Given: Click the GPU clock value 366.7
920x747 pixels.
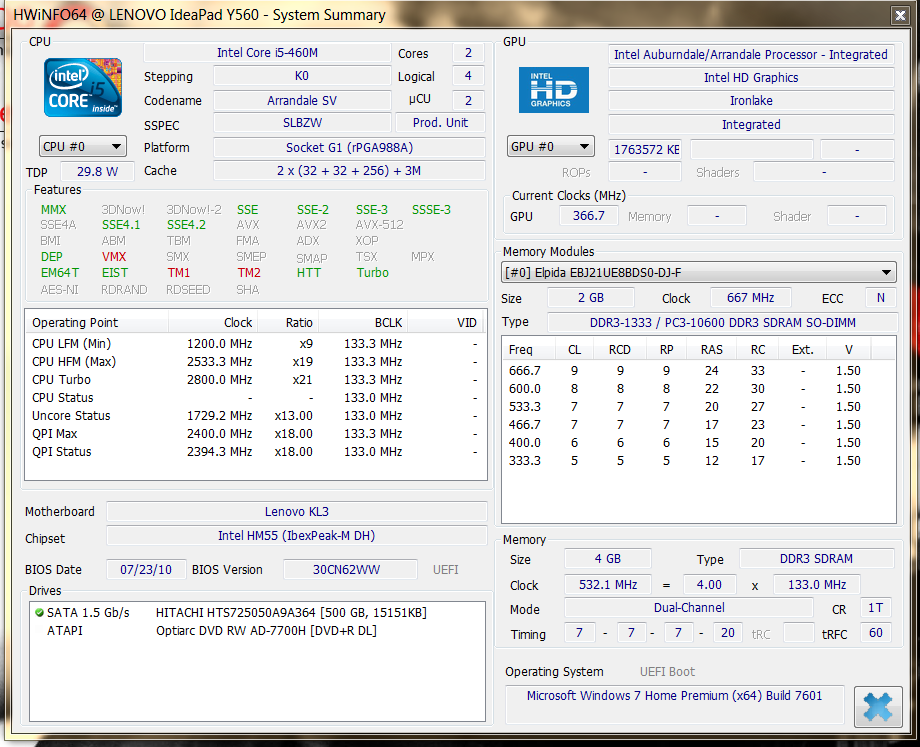Looking at the screenshot, I should click(x=588, y=215).
